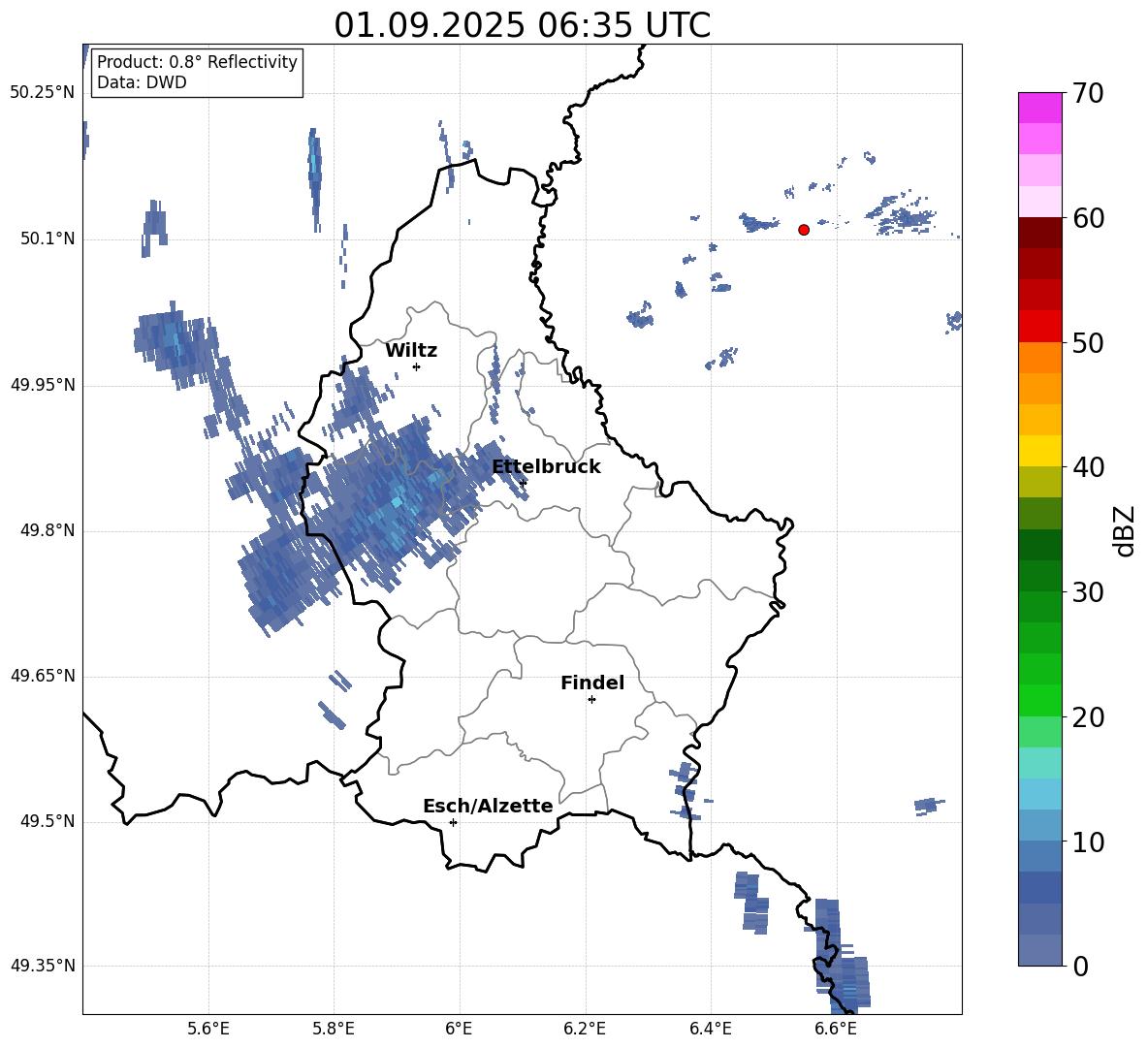Click the 49.95°N latitude label
1148x1048 pixels.
[43, 385]
